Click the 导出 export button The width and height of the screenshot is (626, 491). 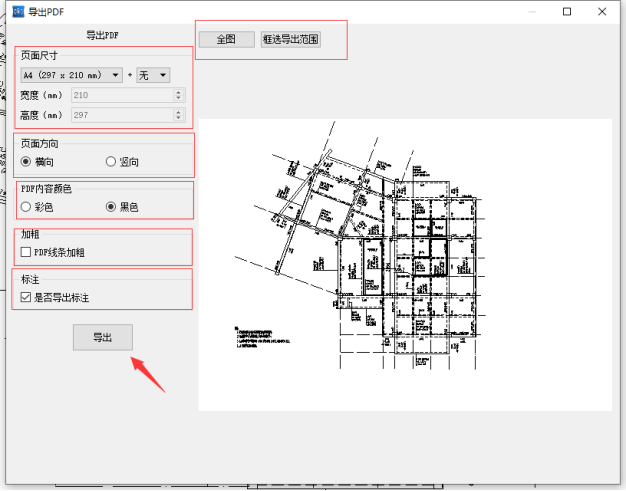pos(103,337)
